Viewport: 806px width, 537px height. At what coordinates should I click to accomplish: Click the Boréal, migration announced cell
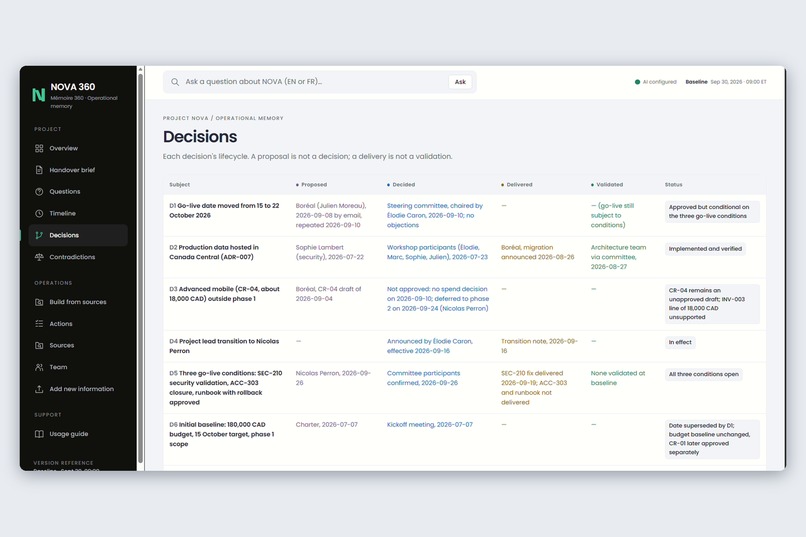pyautogui.click(x=538, y=252)
